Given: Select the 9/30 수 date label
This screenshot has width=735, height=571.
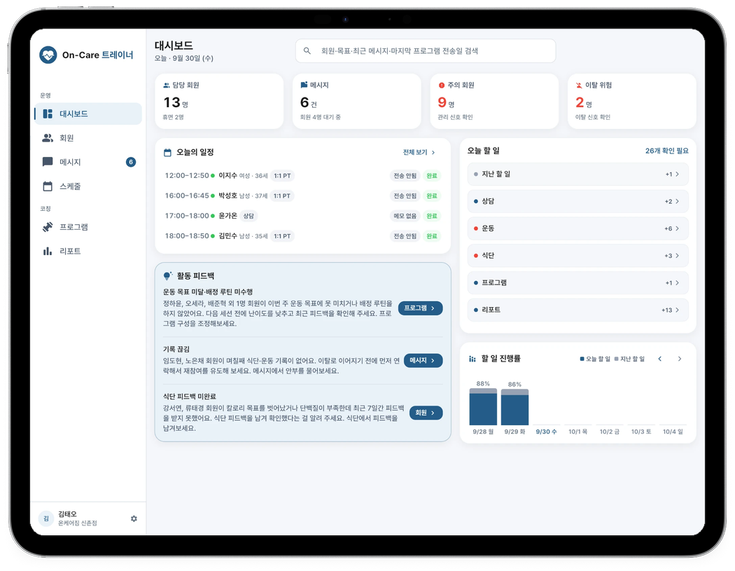Looking at the screenshot, I should (546, 431).
